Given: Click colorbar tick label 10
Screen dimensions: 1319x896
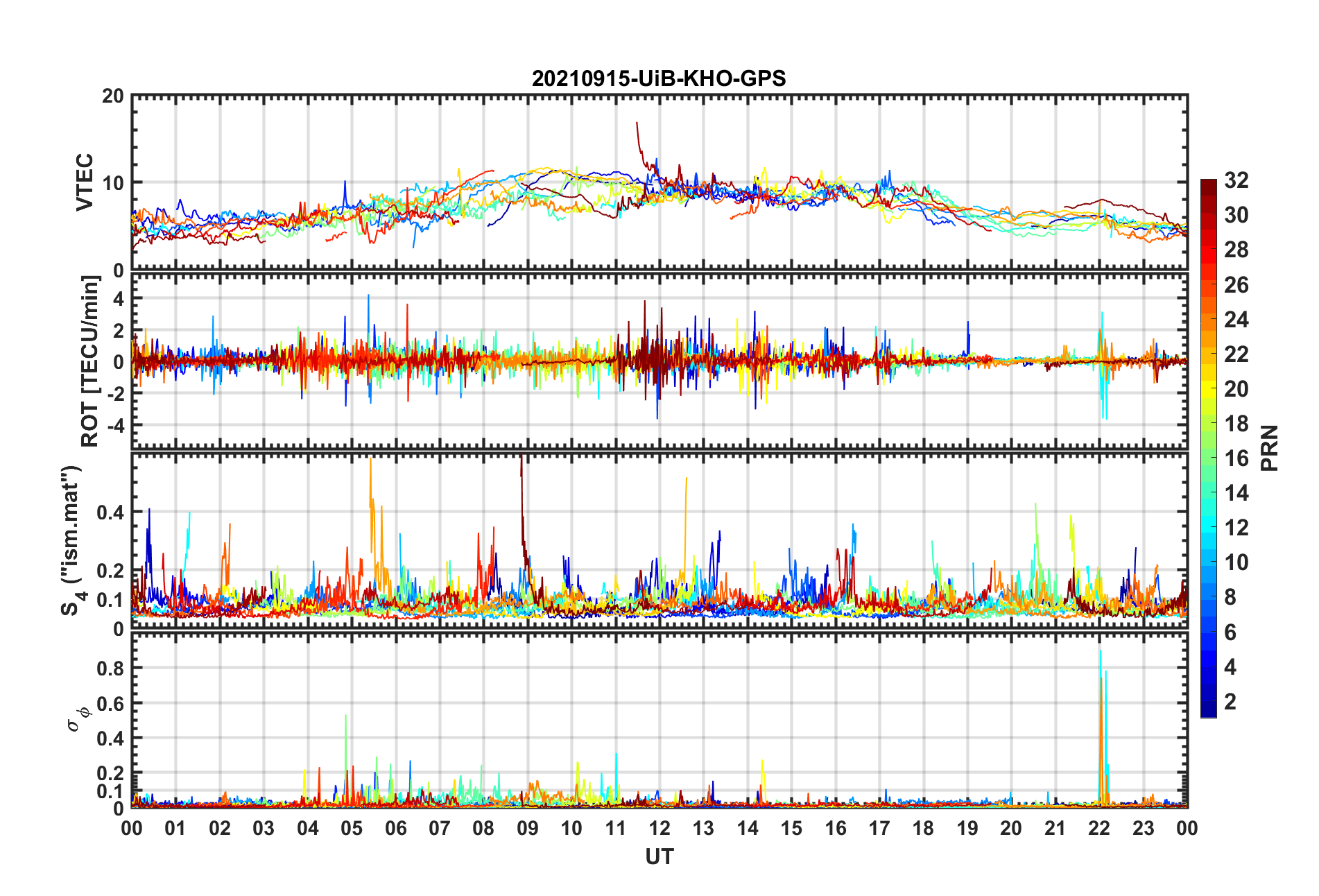Looking at the screenshot, I should [1236, 562].
